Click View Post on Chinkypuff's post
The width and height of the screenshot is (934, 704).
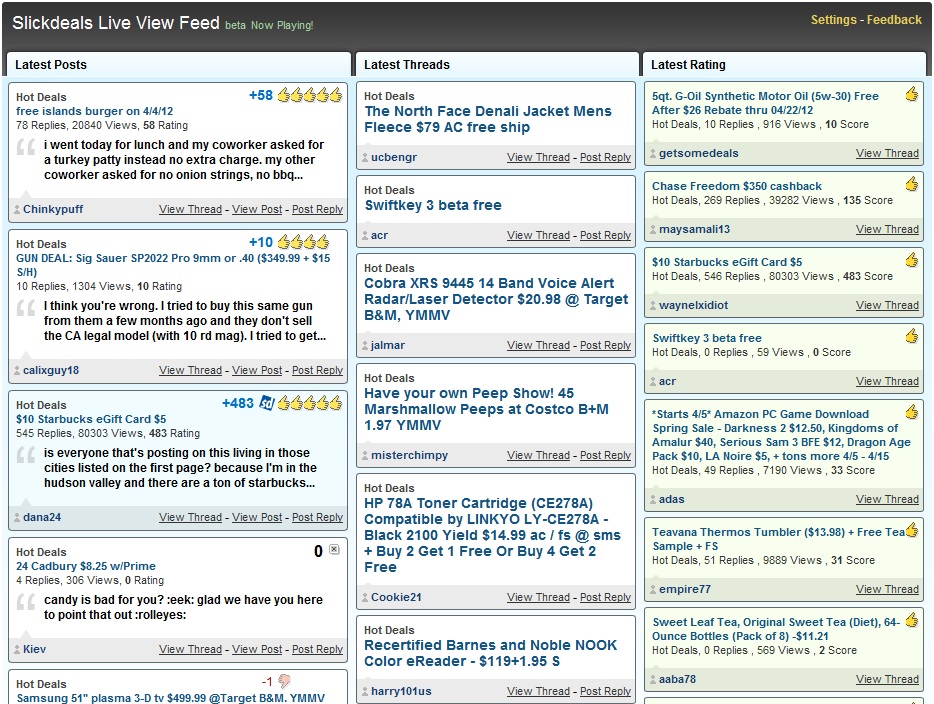click(257, 209)
